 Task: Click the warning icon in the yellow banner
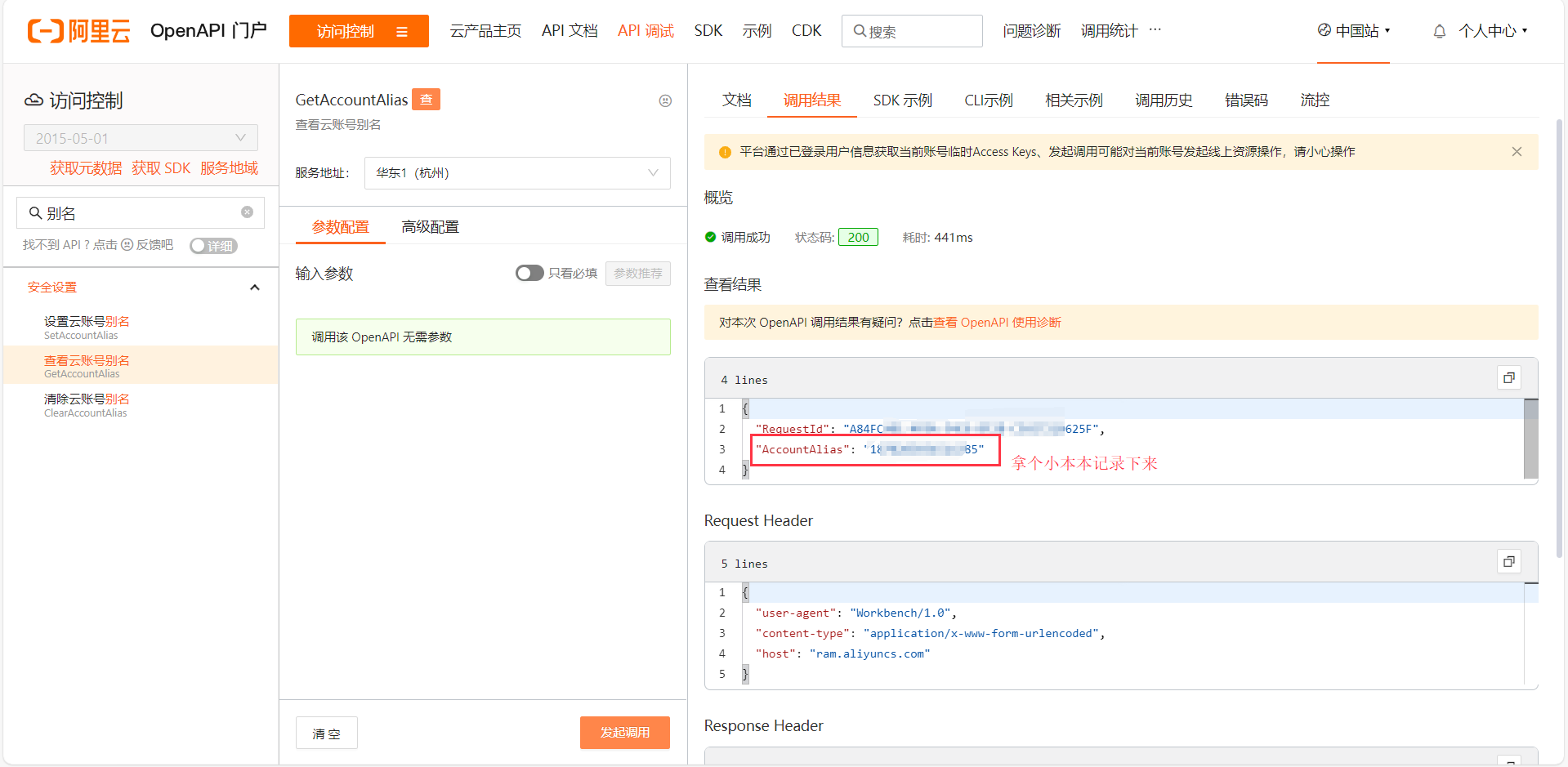(x=725, y=152)
